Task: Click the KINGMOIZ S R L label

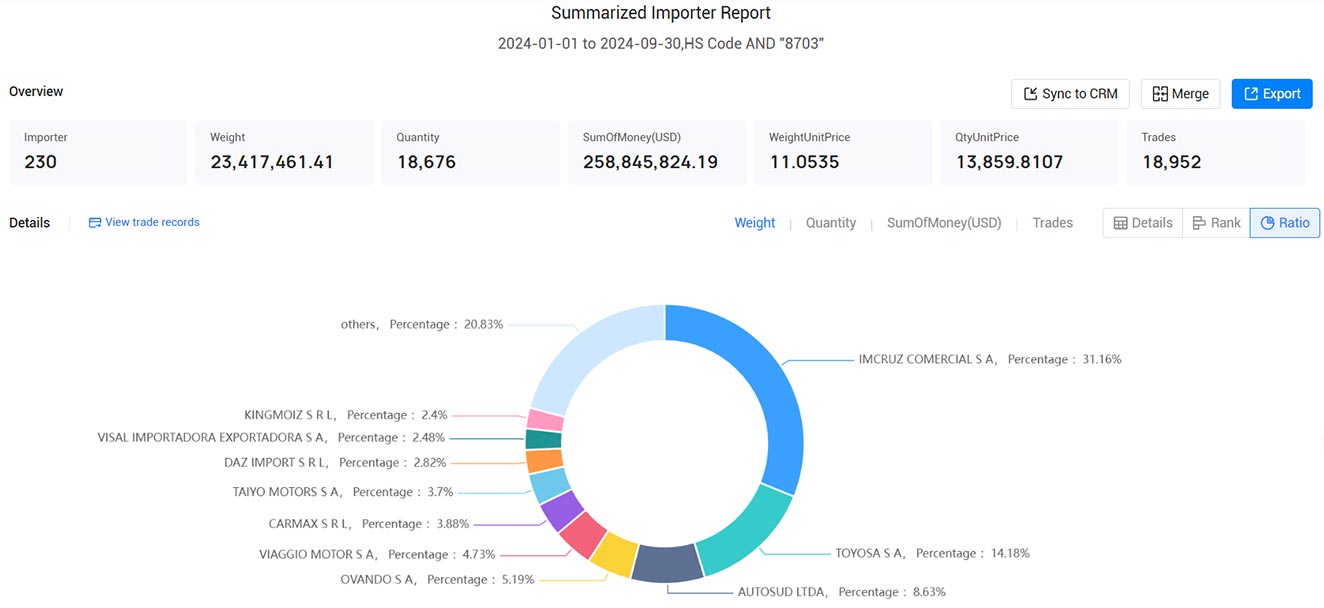Action: pyautogui.click(x=346, y=414)
